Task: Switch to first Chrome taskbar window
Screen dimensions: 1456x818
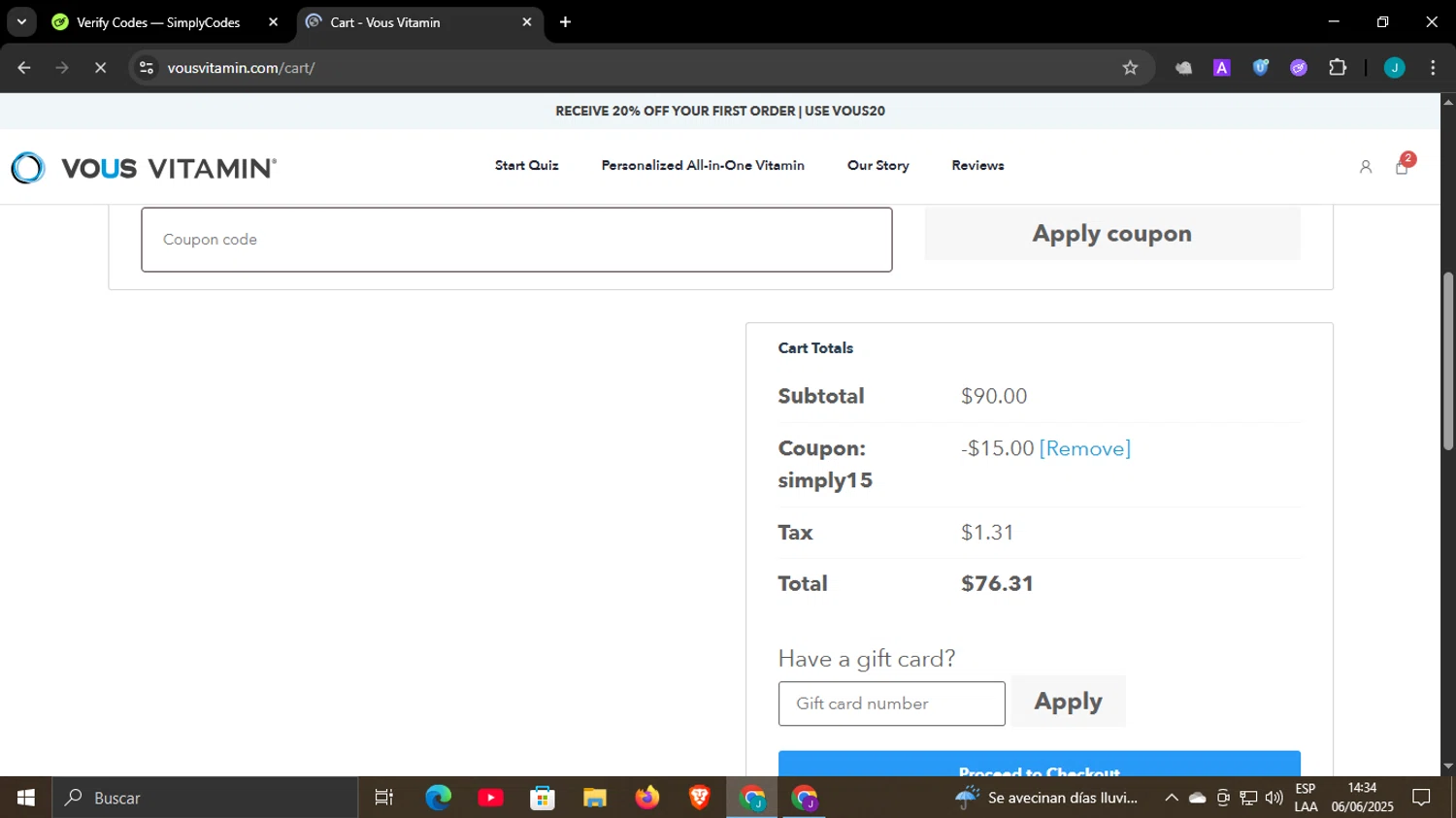Action: click(x=752, y=798)
